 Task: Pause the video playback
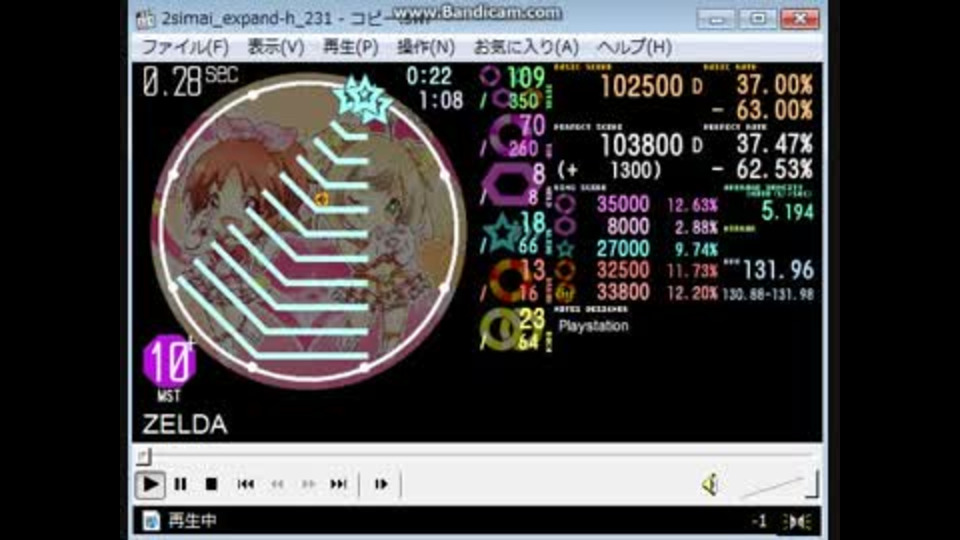pyautogui.click(x=181, y=484)
